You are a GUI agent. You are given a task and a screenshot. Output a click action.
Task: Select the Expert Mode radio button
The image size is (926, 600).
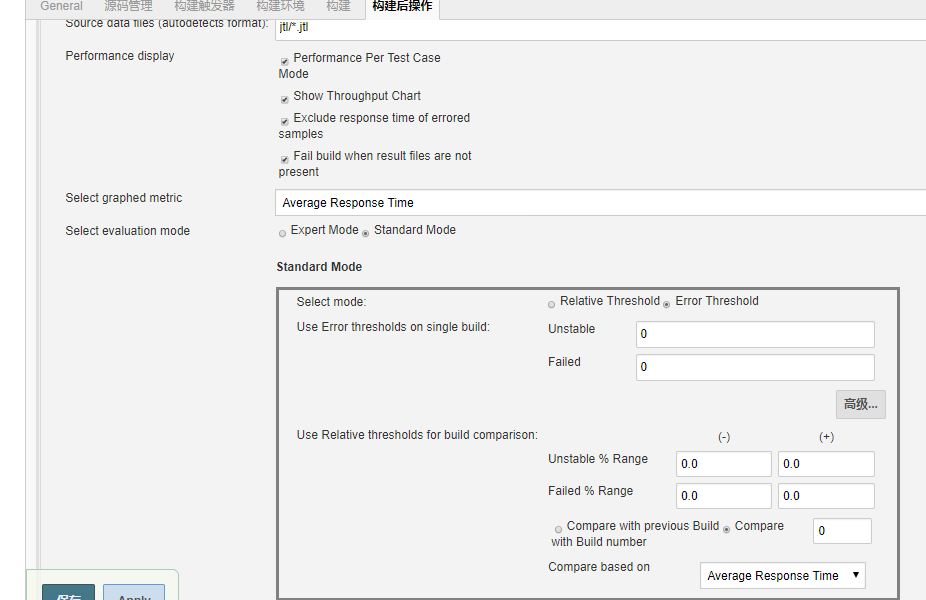pyautogui.click(x=282, y=232)
